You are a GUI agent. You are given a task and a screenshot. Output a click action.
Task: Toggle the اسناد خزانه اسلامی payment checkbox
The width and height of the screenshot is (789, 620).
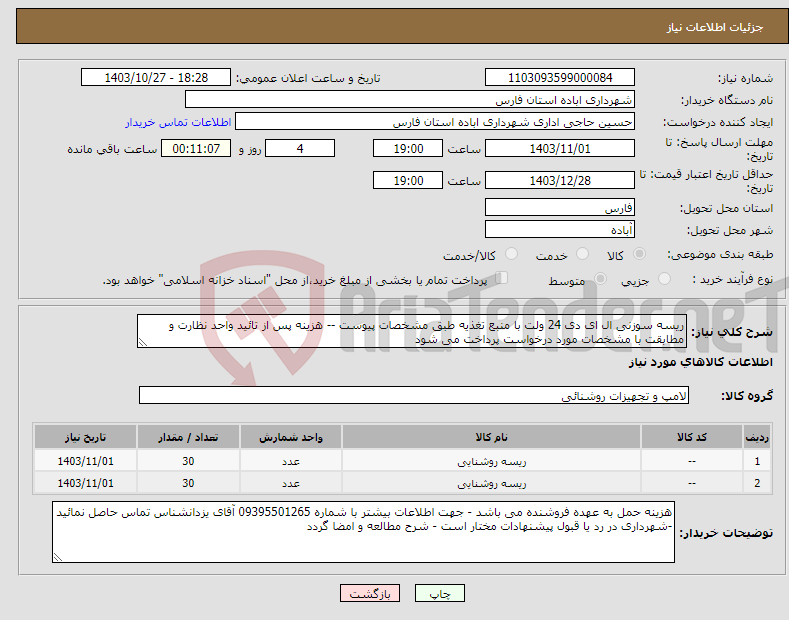point(502,278)
